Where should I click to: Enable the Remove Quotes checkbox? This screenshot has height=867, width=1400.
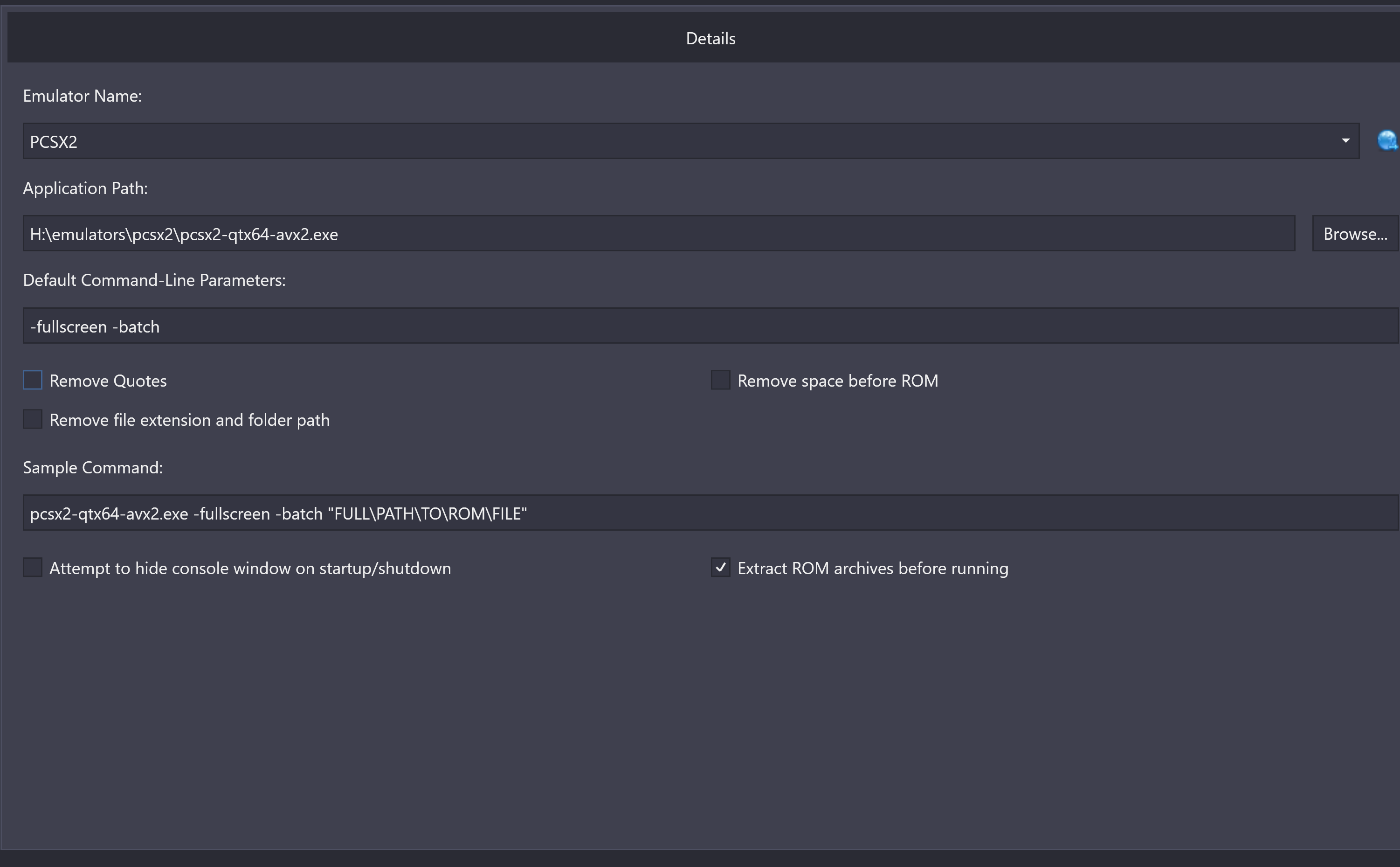tap(33, 380)
